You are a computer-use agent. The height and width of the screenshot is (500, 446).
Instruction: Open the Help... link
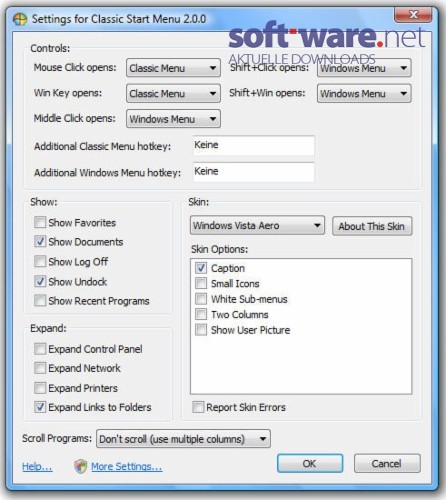(37, 466)
